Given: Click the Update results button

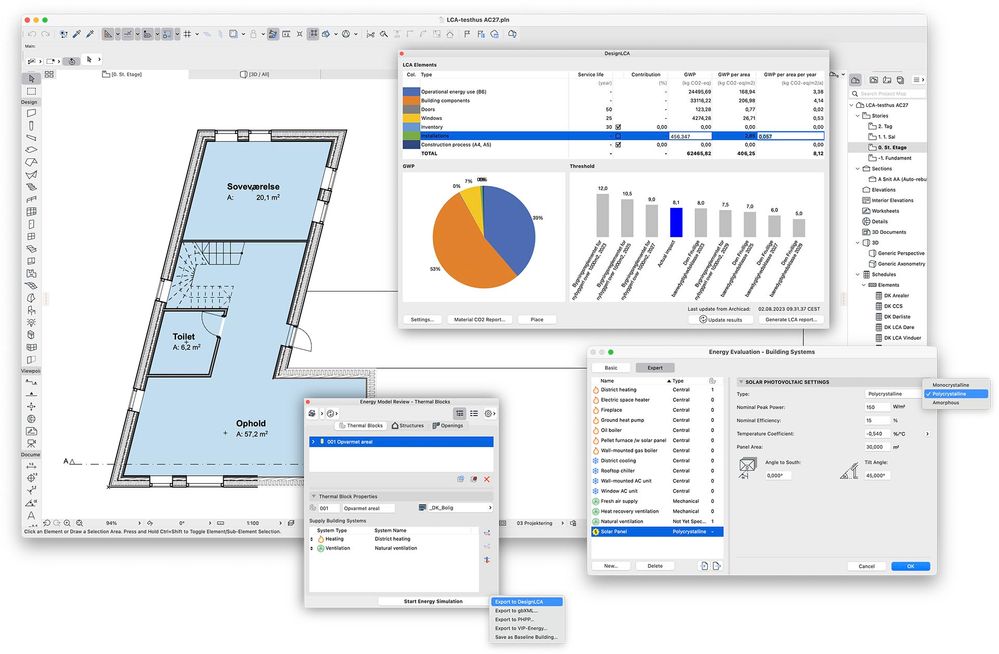Looking at the screenshot, I should click(x=721, y=319).
